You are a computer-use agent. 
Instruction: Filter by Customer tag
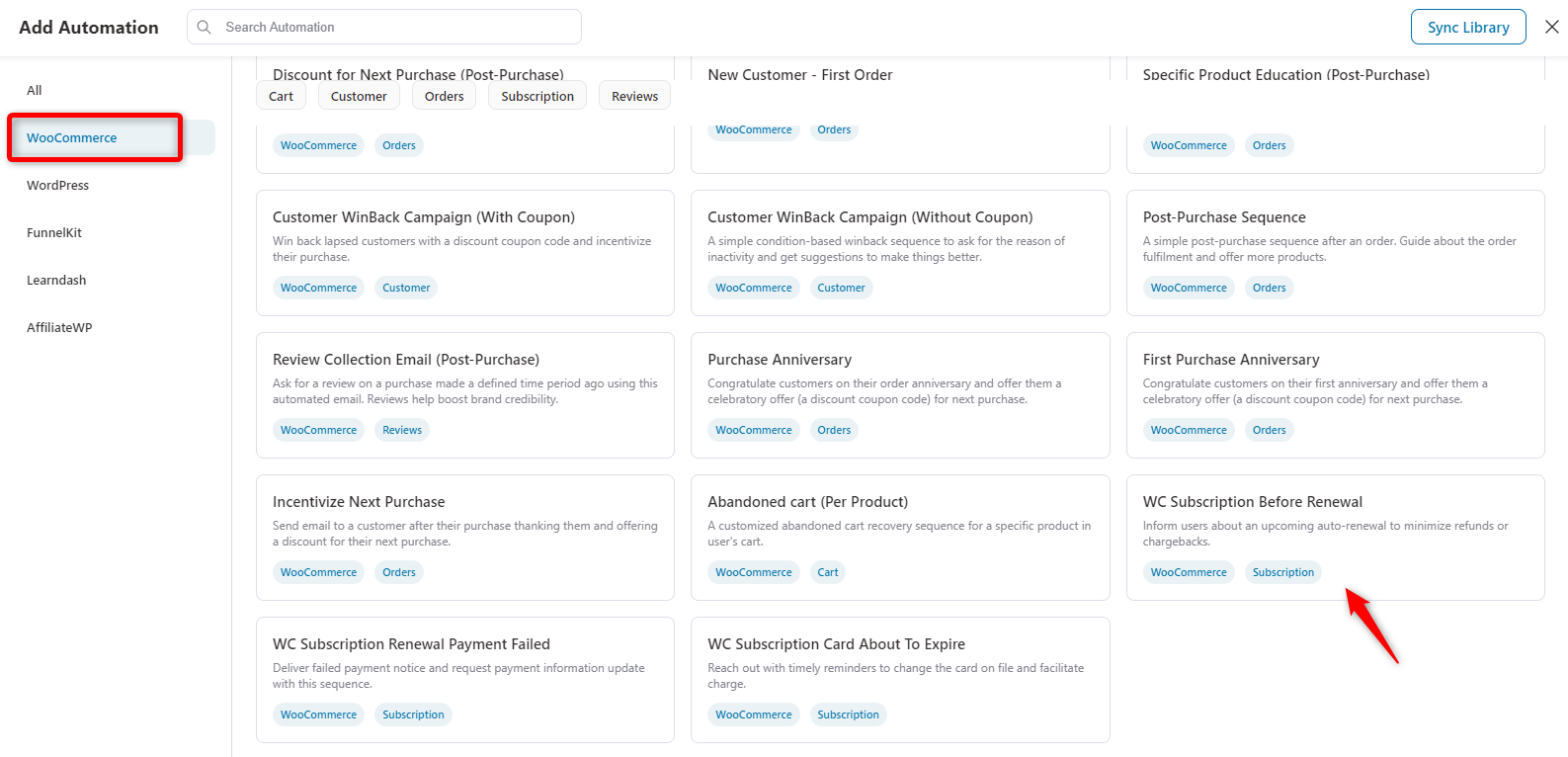click(x=359, y=96)
